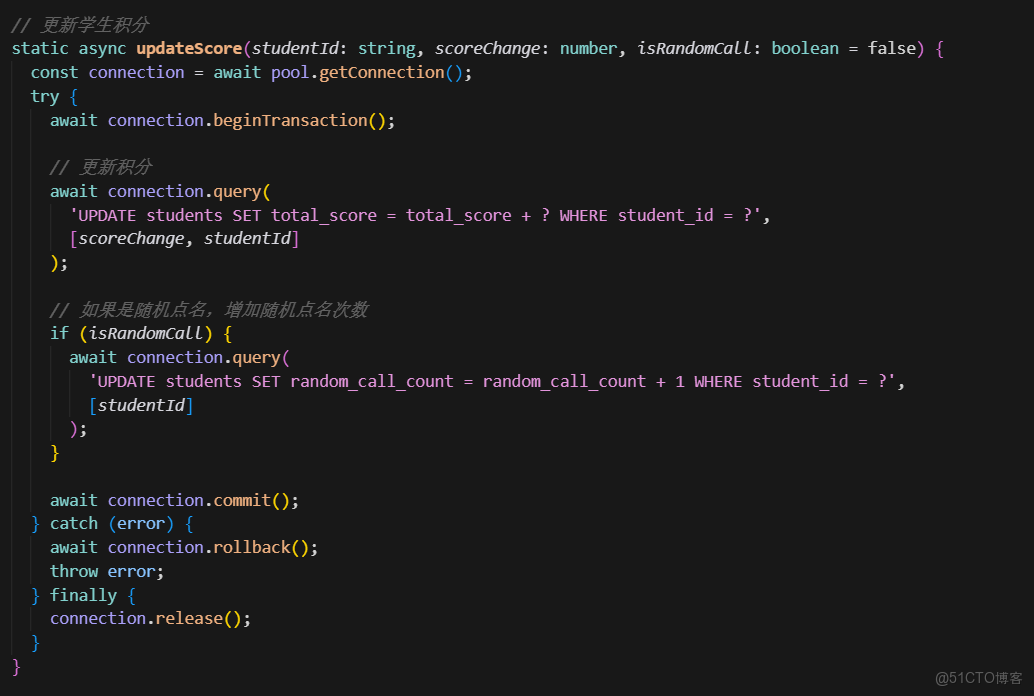The image size is (1034, 696).
Task: Click the closing brace of the function
Action: pyautogui.click(x=16, y=667)
